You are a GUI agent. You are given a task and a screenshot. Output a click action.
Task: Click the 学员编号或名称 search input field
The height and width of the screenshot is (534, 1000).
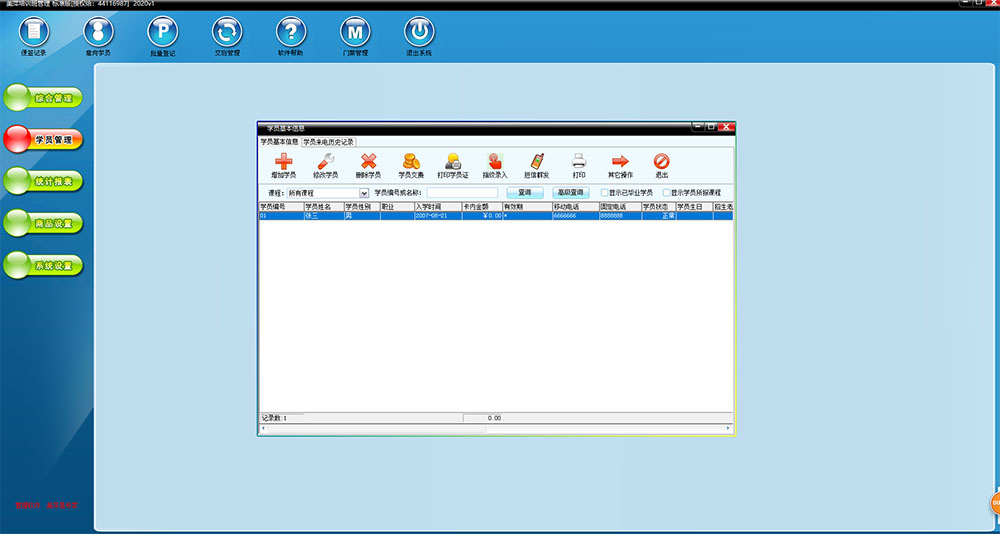(462, 192)
